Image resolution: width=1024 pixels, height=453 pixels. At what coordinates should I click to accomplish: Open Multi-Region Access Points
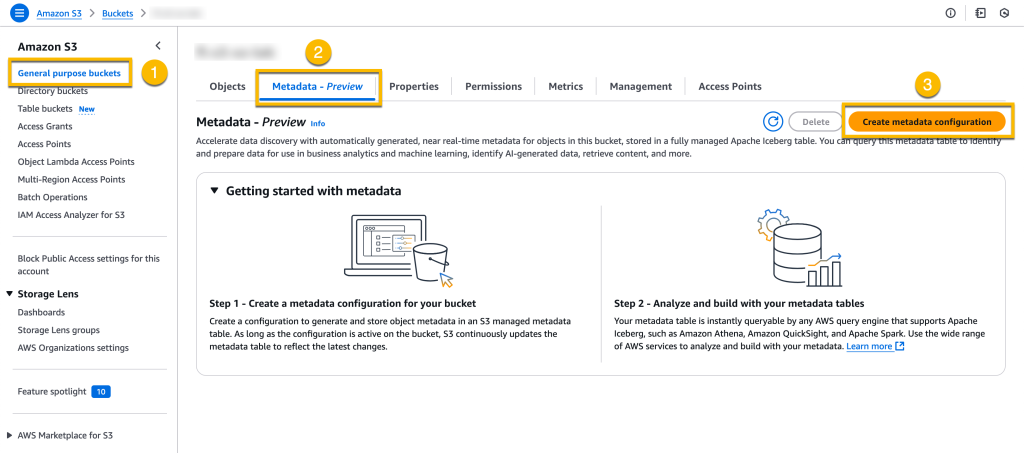point(72,179)
